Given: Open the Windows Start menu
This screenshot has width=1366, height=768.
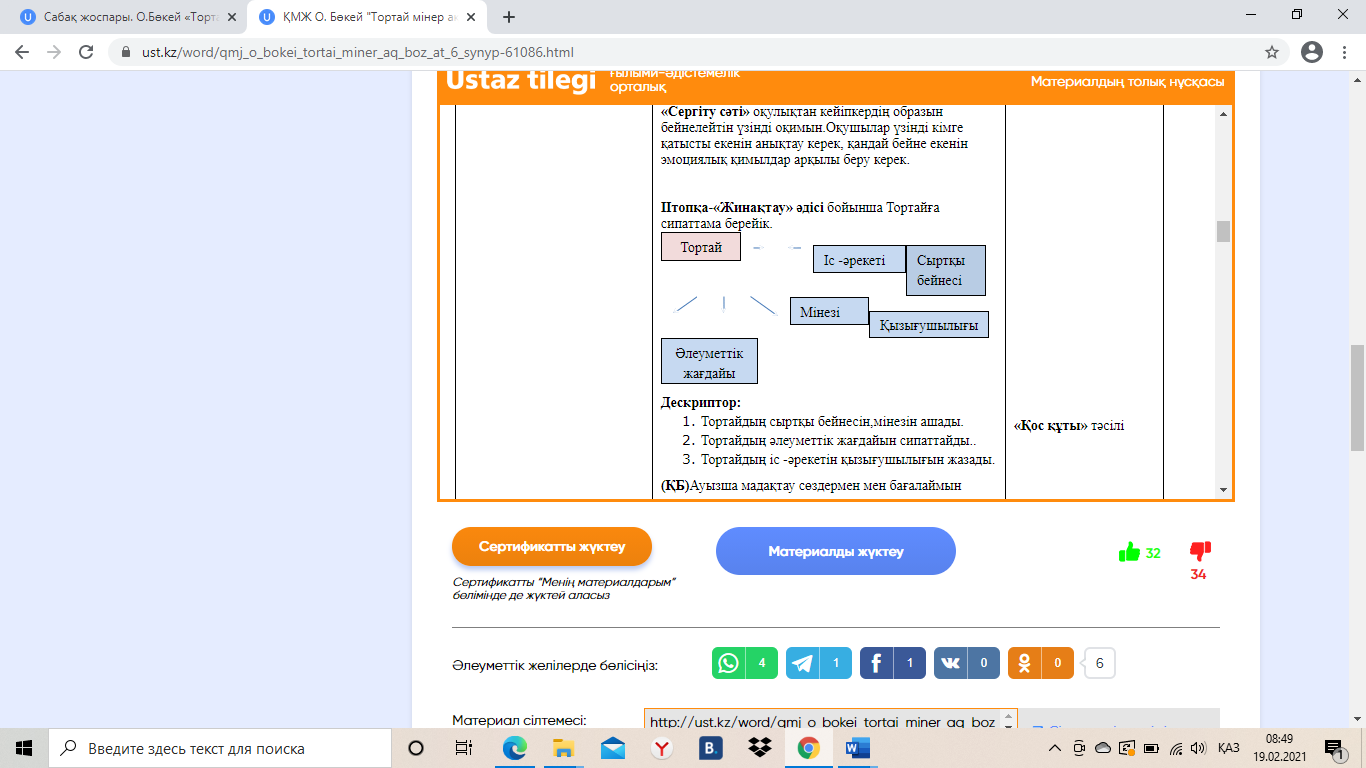Looking at the screenshot, I should [24, 748].
